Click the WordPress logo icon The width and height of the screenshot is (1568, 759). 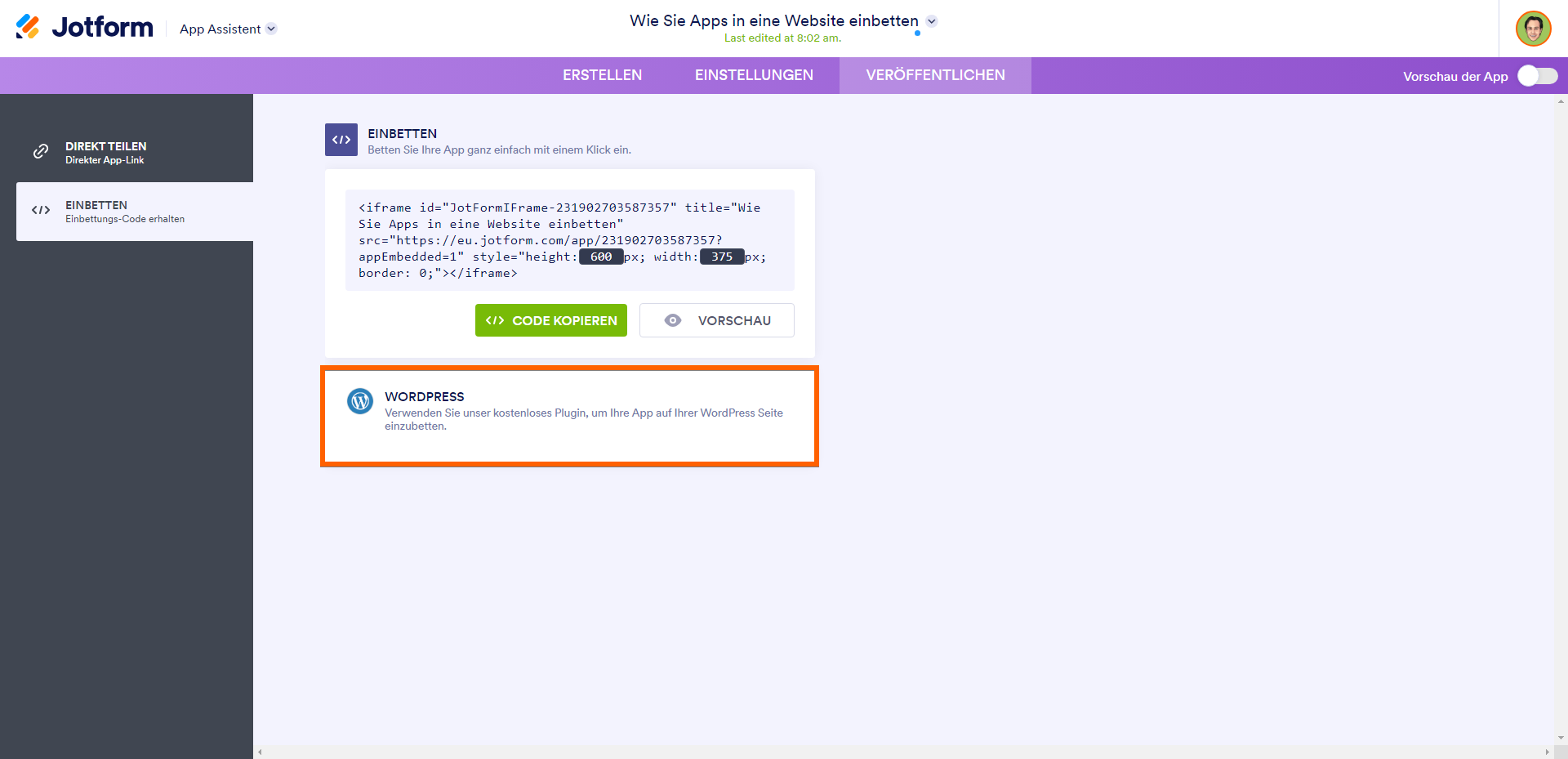pos(360,401)
